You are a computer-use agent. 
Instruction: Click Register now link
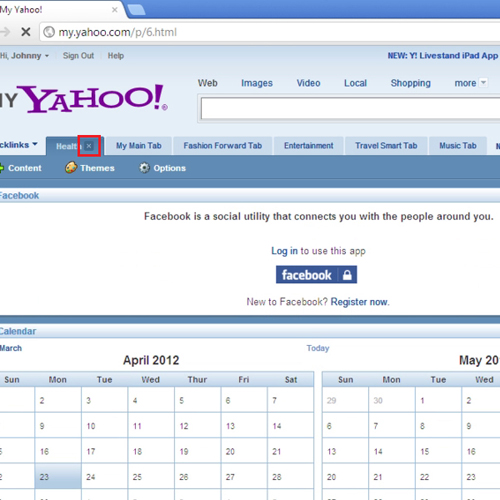(x=360, y=302)
